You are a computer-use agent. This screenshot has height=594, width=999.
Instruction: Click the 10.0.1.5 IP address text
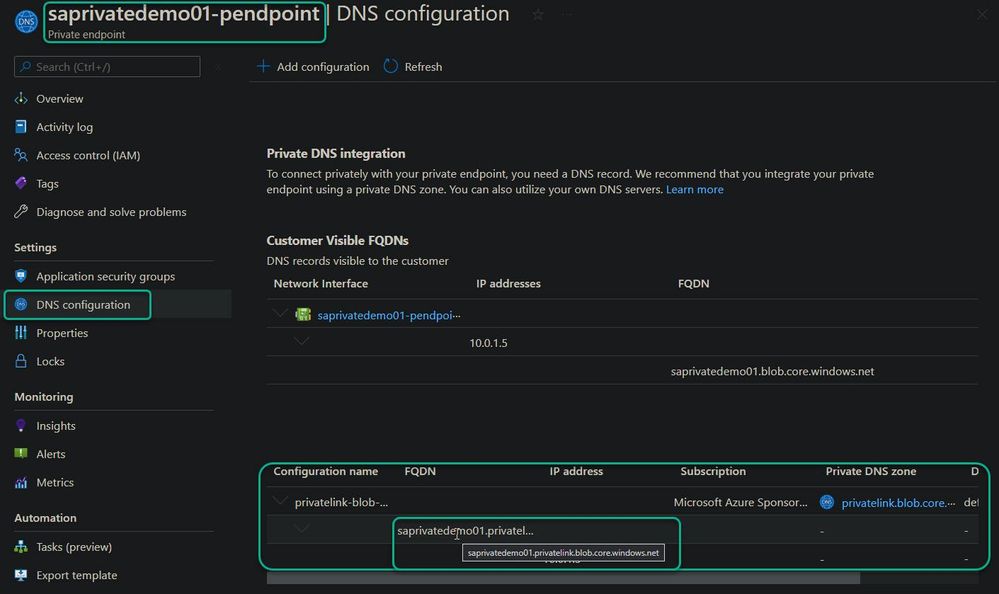(489, 343)
